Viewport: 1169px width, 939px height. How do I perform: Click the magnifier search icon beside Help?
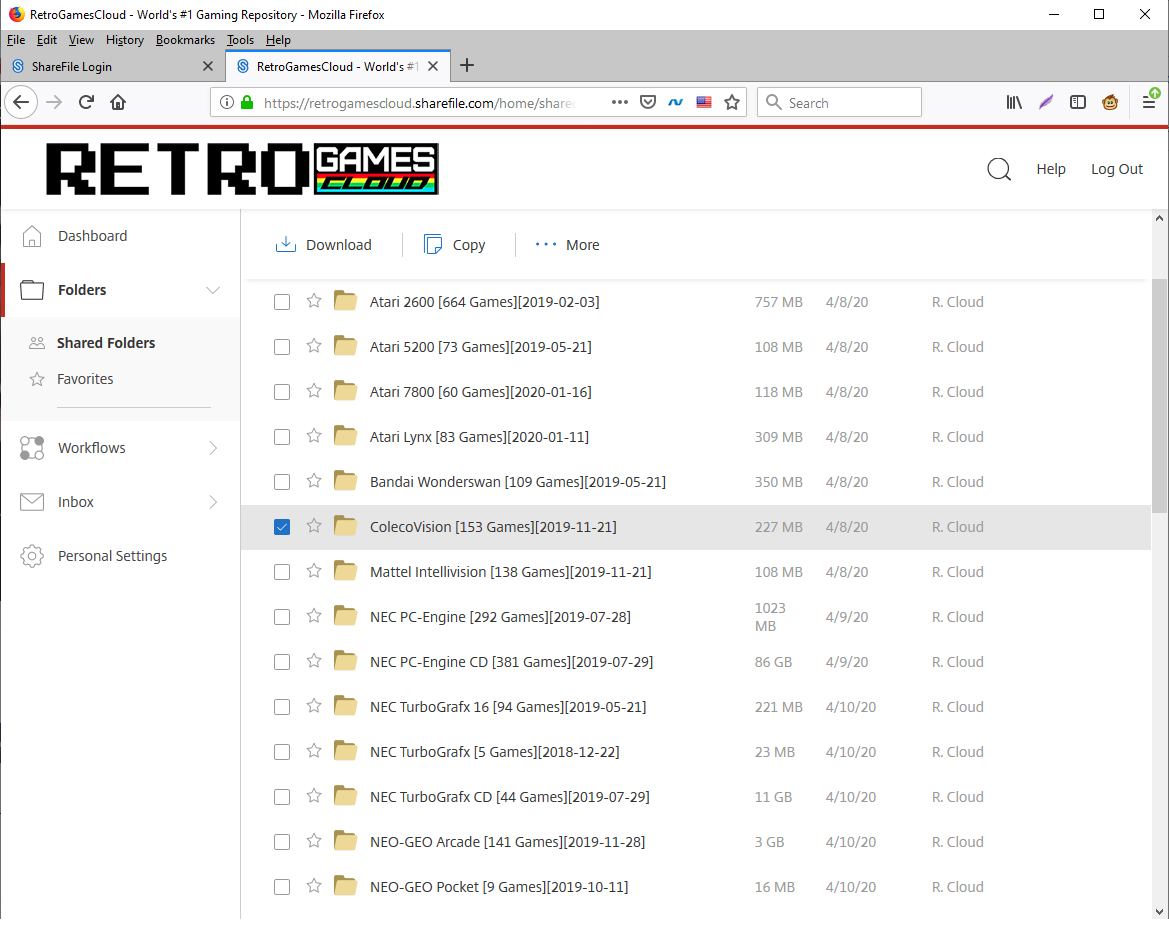click(x=999, y=169)
